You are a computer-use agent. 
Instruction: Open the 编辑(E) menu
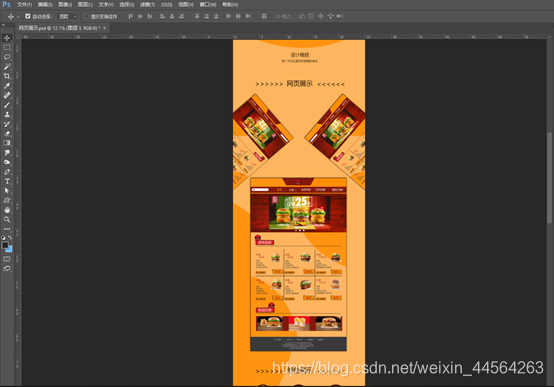pyautogui.click(x=45, y=5)
